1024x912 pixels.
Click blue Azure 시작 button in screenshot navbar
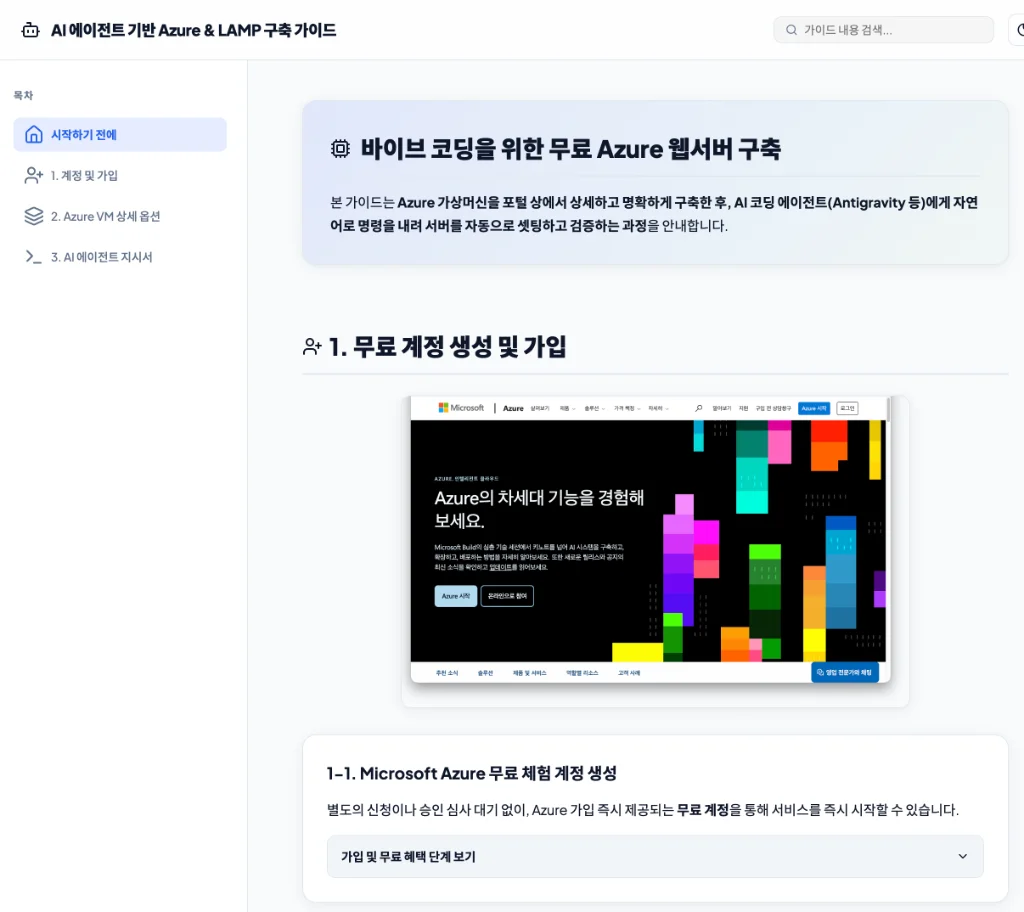814,408
